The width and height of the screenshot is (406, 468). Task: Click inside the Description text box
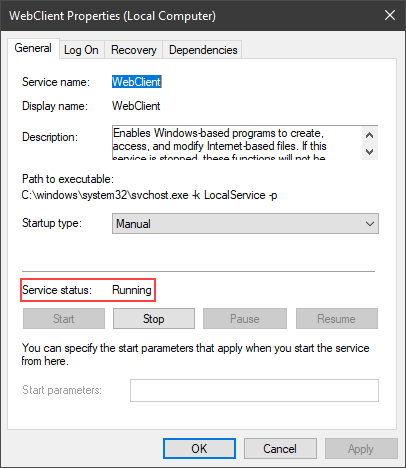pos(237,143)
